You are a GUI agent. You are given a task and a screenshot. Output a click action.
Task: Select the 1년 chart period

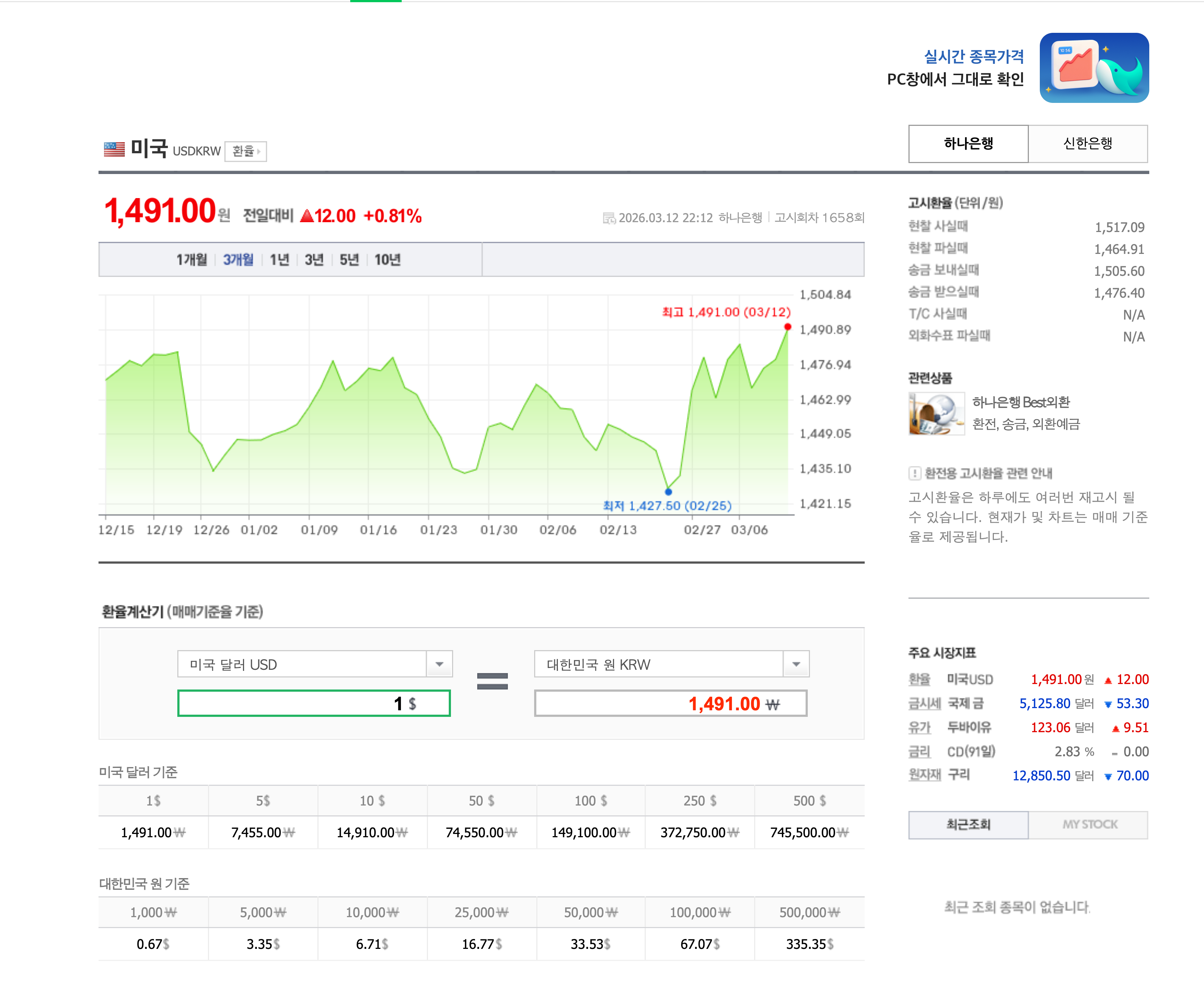(279, 259)
